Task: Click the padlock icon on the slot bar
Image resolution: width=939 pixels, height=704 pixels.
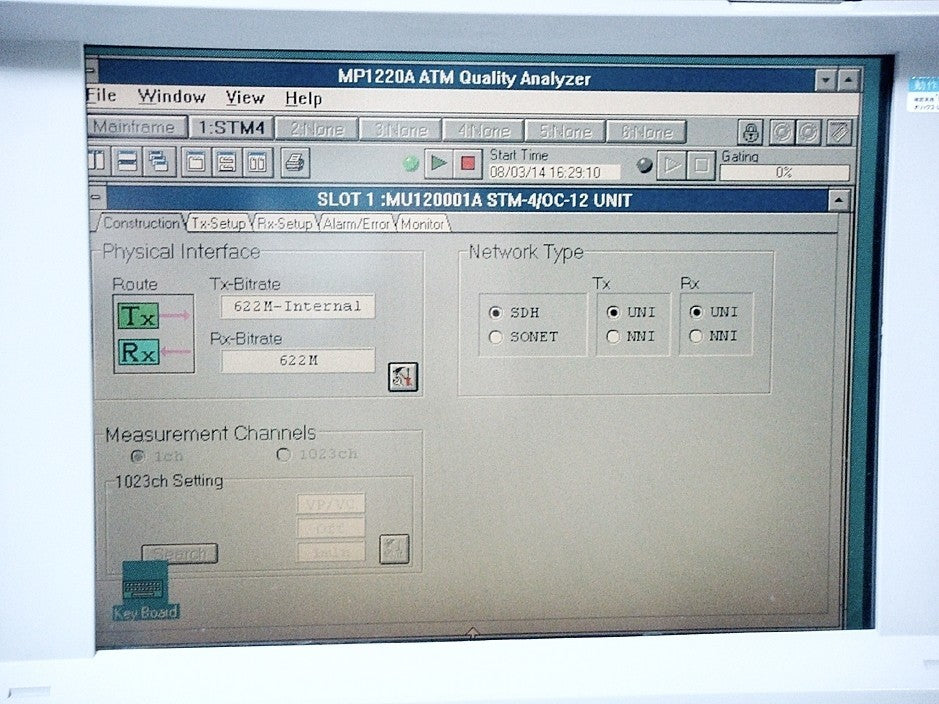Action: 749,128
